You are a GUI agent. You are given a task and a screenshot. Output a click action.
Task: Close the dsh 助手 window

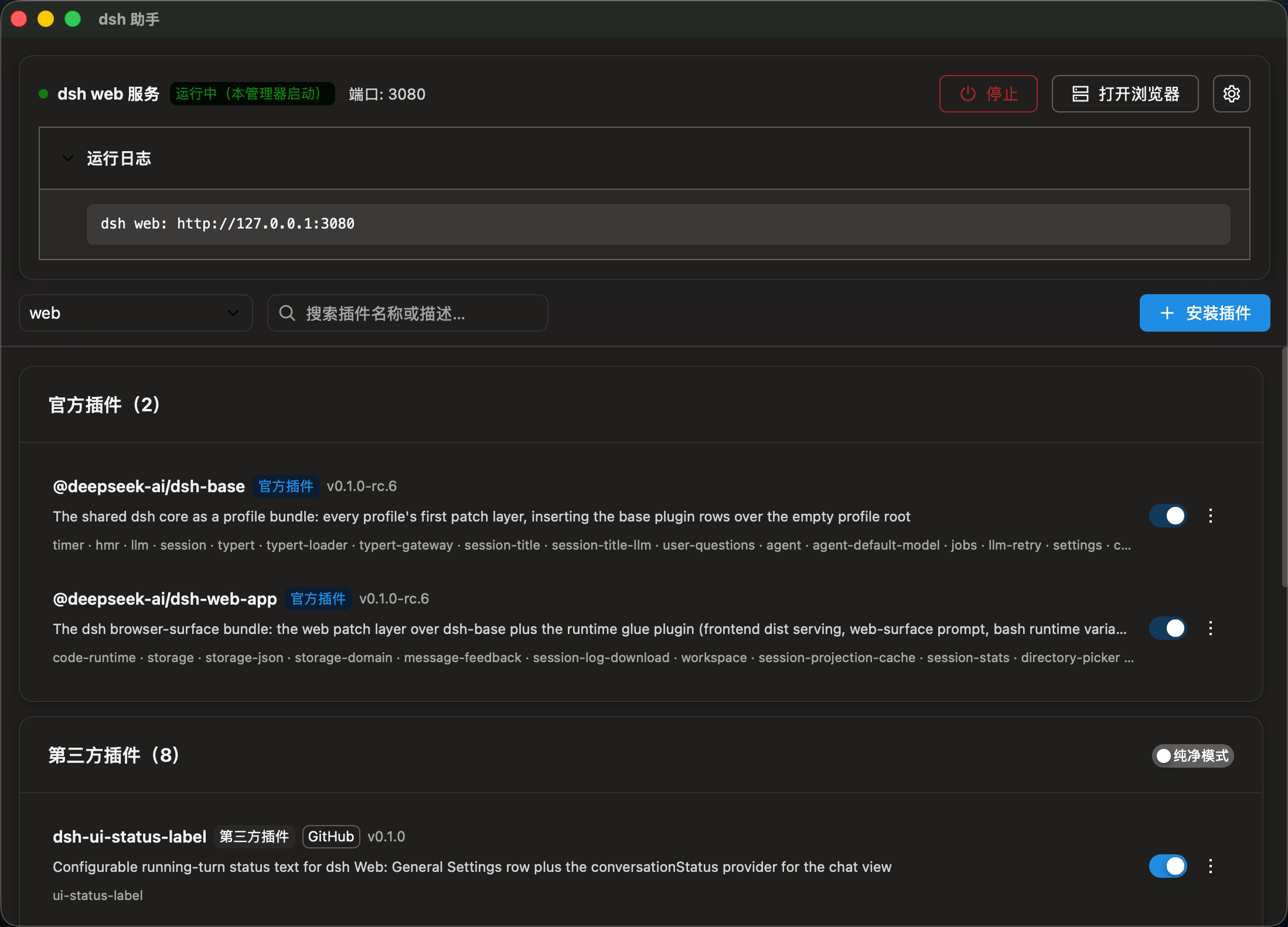pyautogui.click(x=19, y=19)
